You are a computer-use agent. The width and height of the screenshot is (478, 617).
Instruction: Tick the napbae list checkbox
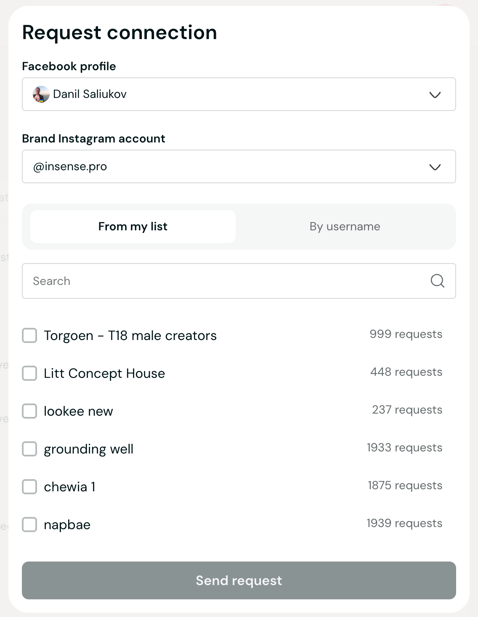click(x=30, y=525)
